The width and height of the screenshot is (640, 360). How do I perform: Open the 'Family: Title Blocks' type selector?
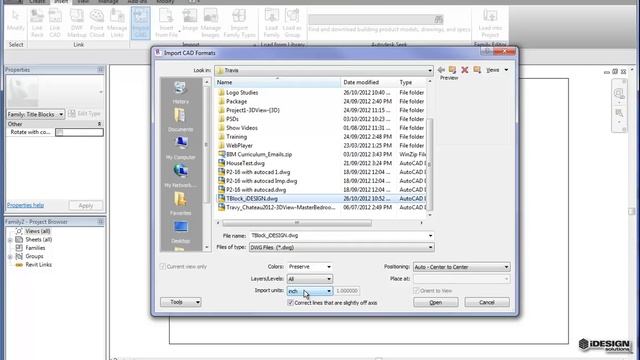pyautogui.click(x=36, y=114)
